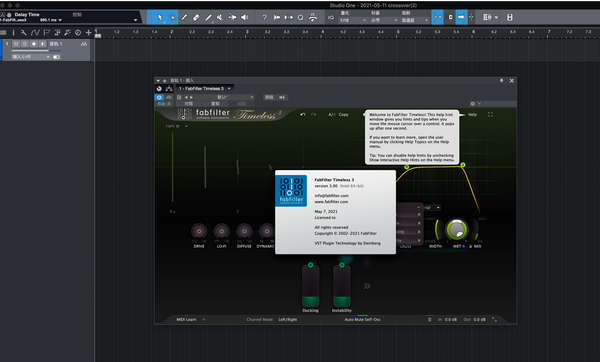Adjust the DRIVE knob
The width and height of the screenshot is (600, 362).
[199, 231]
